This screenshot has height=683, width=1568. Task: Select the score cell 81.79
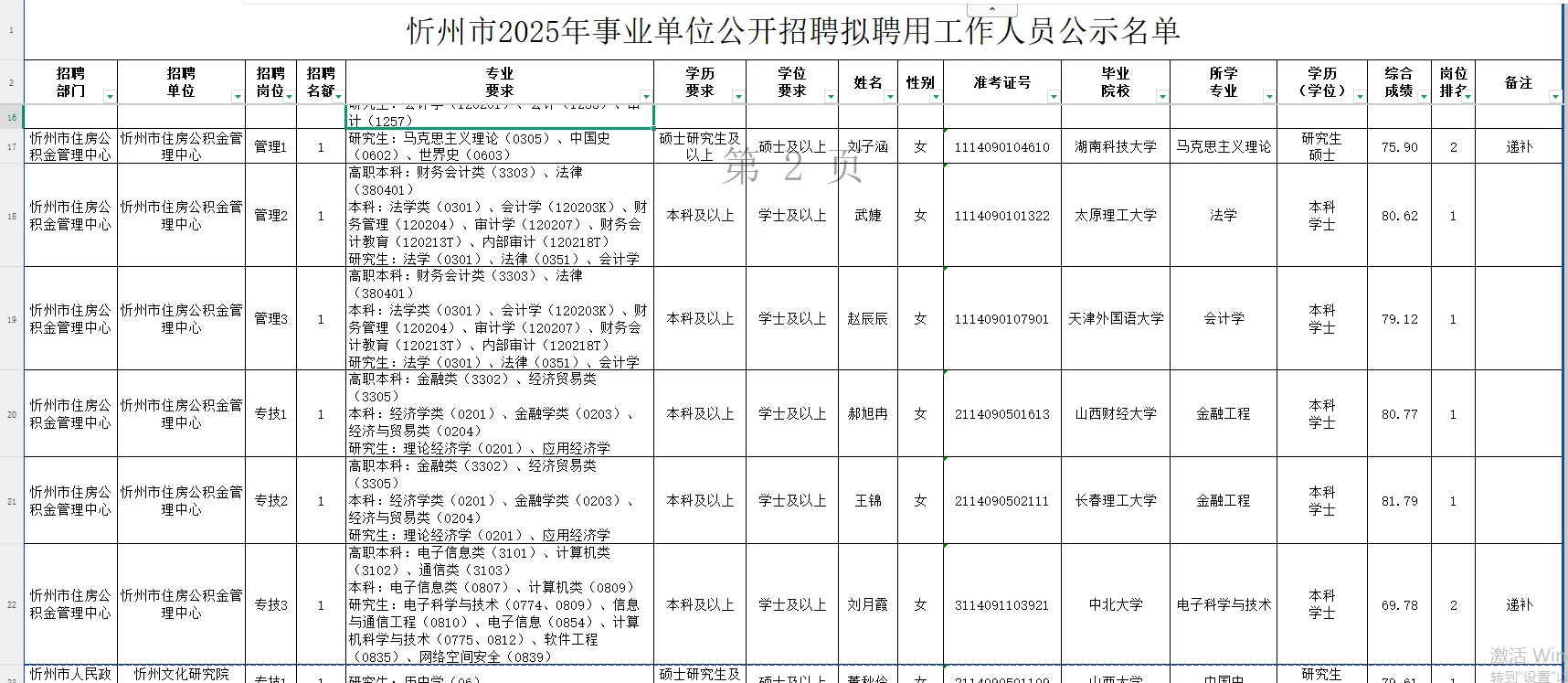tap(1399, 501)
